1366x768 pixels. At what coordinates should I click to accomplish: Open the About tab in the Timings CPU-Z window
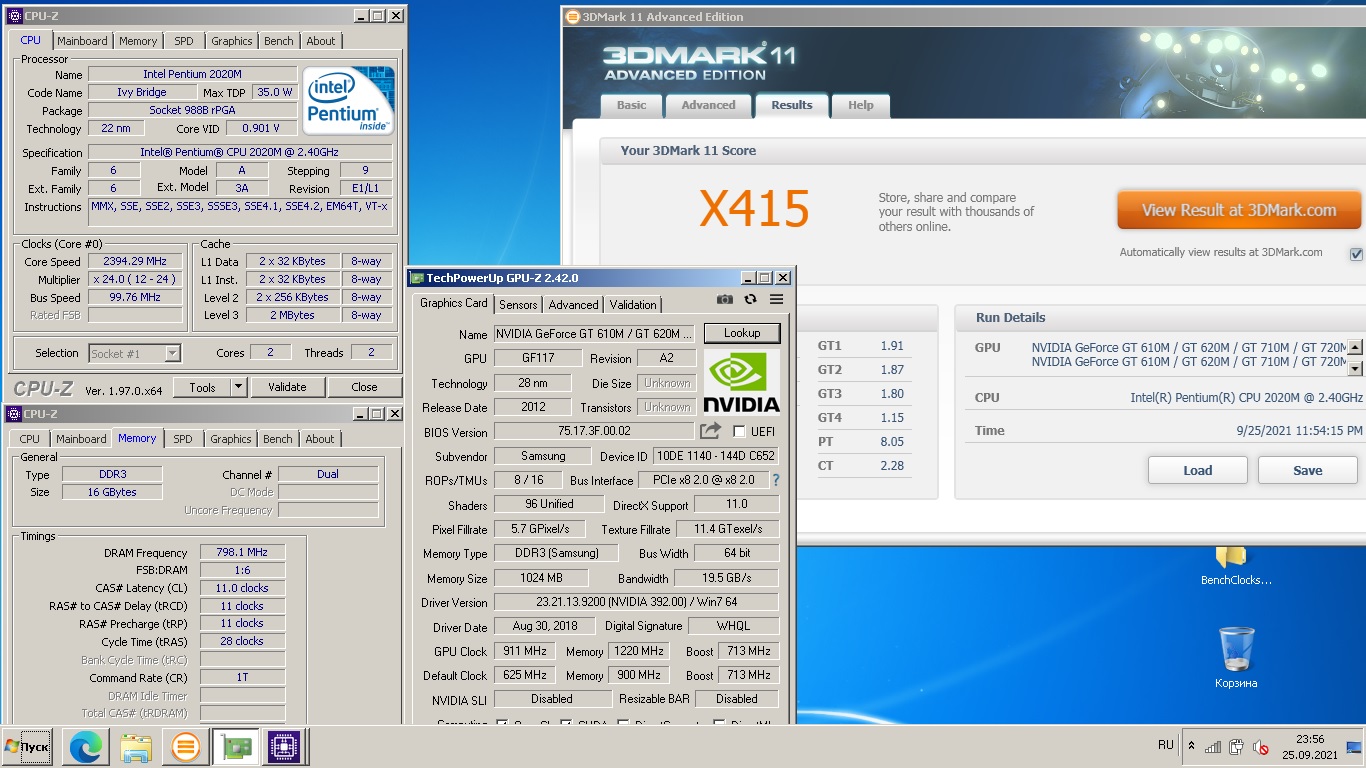pos(320,439)
